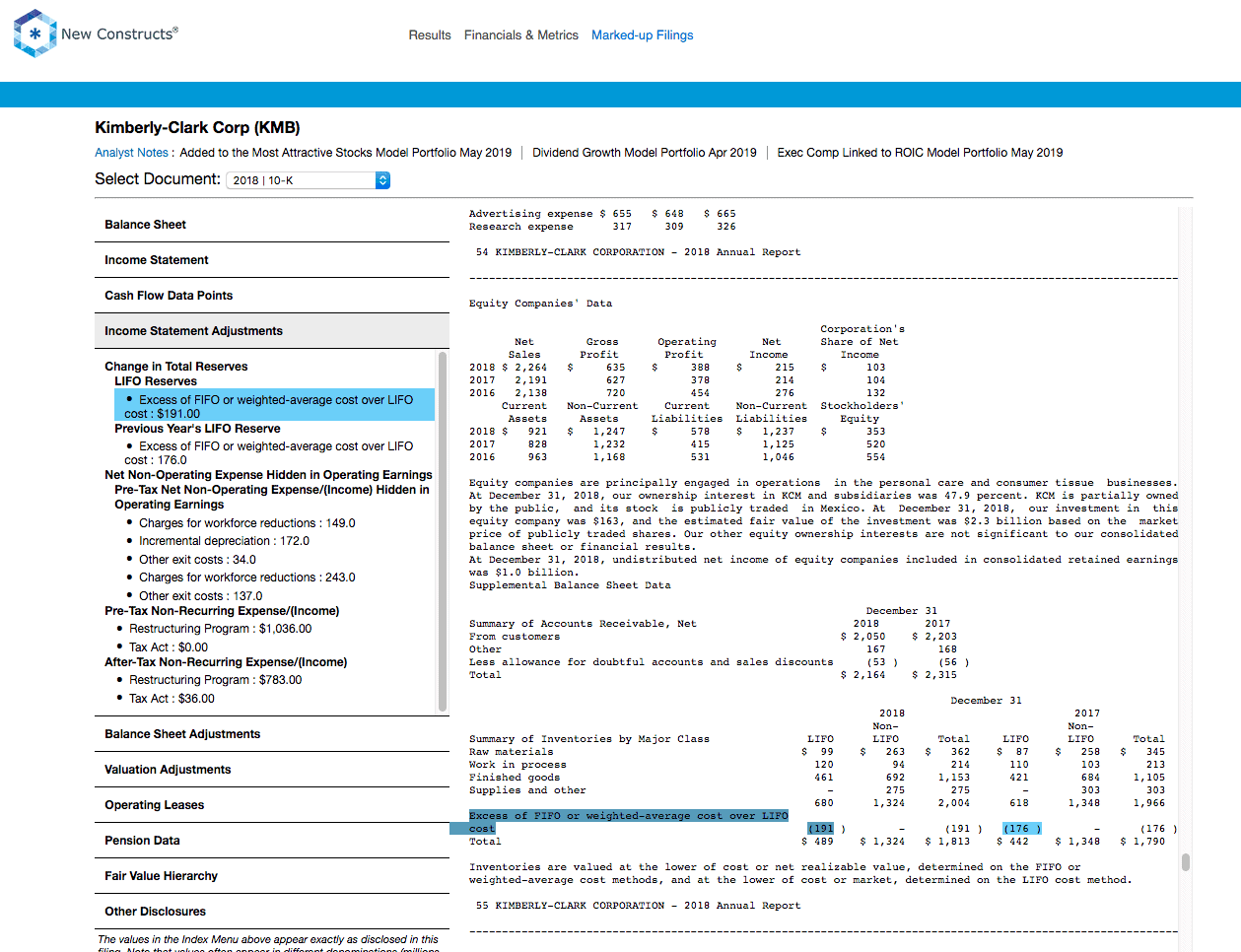1241x952 pixels.
Task: Select Incremental depreciation 172.0 item
Action: 224,541
